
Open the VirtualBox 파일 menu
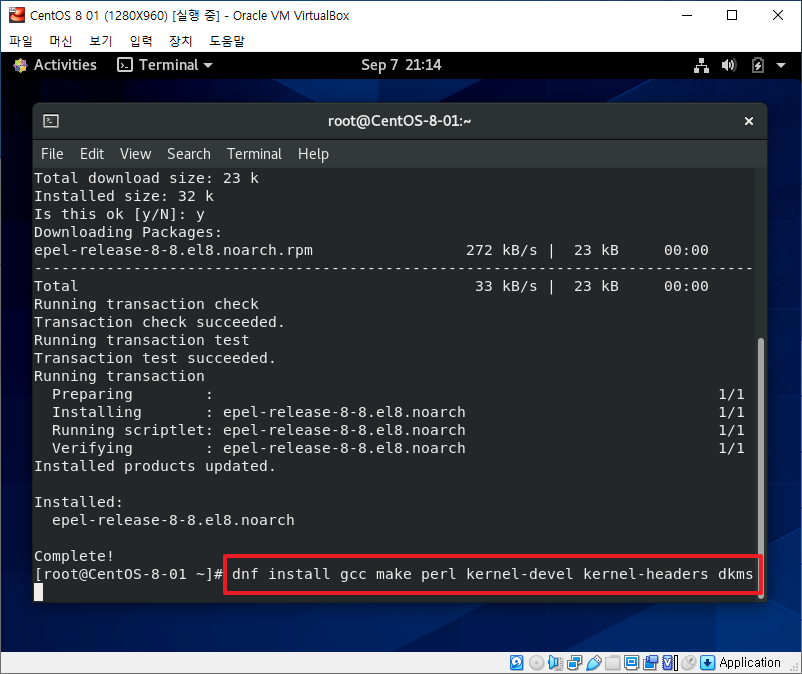pos(20,41)
